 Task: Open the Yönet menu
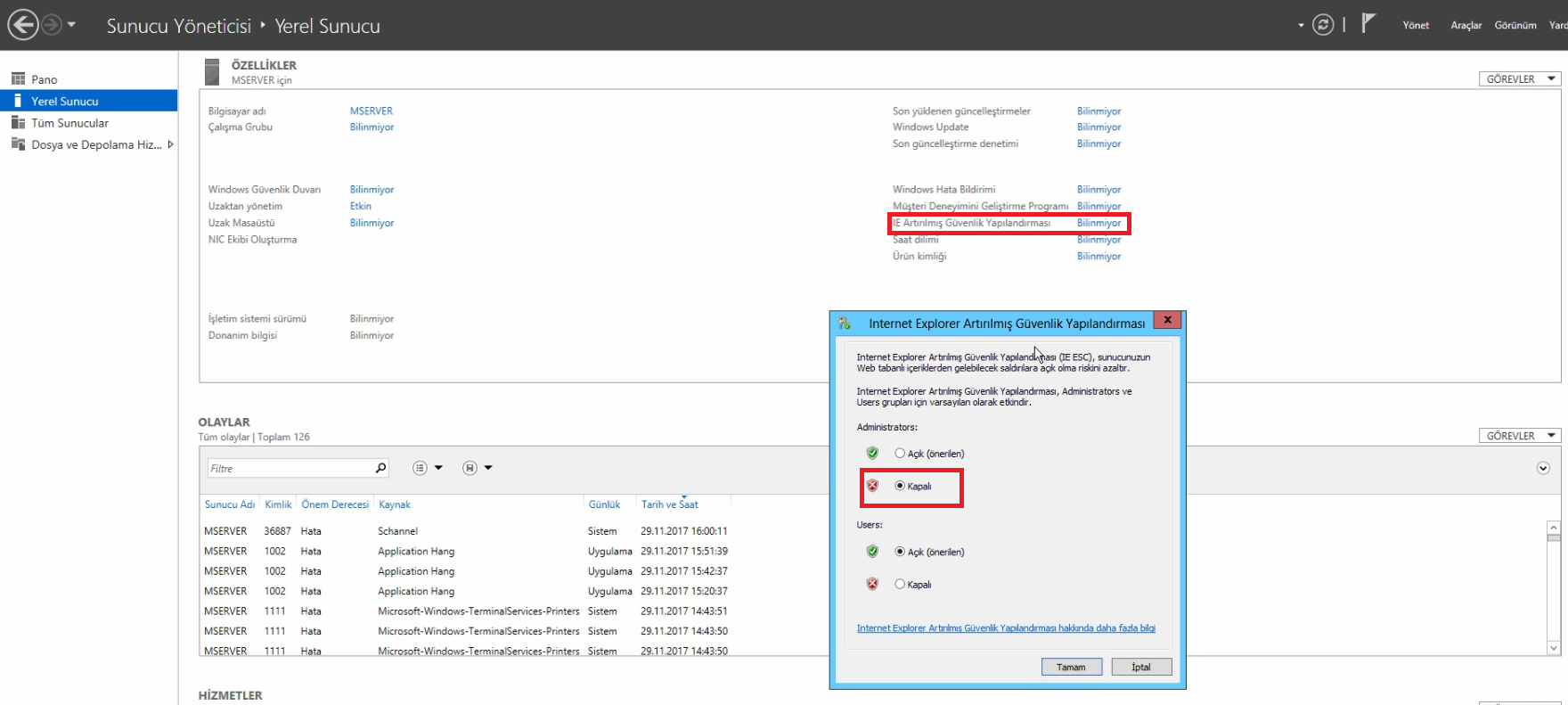1416,25
